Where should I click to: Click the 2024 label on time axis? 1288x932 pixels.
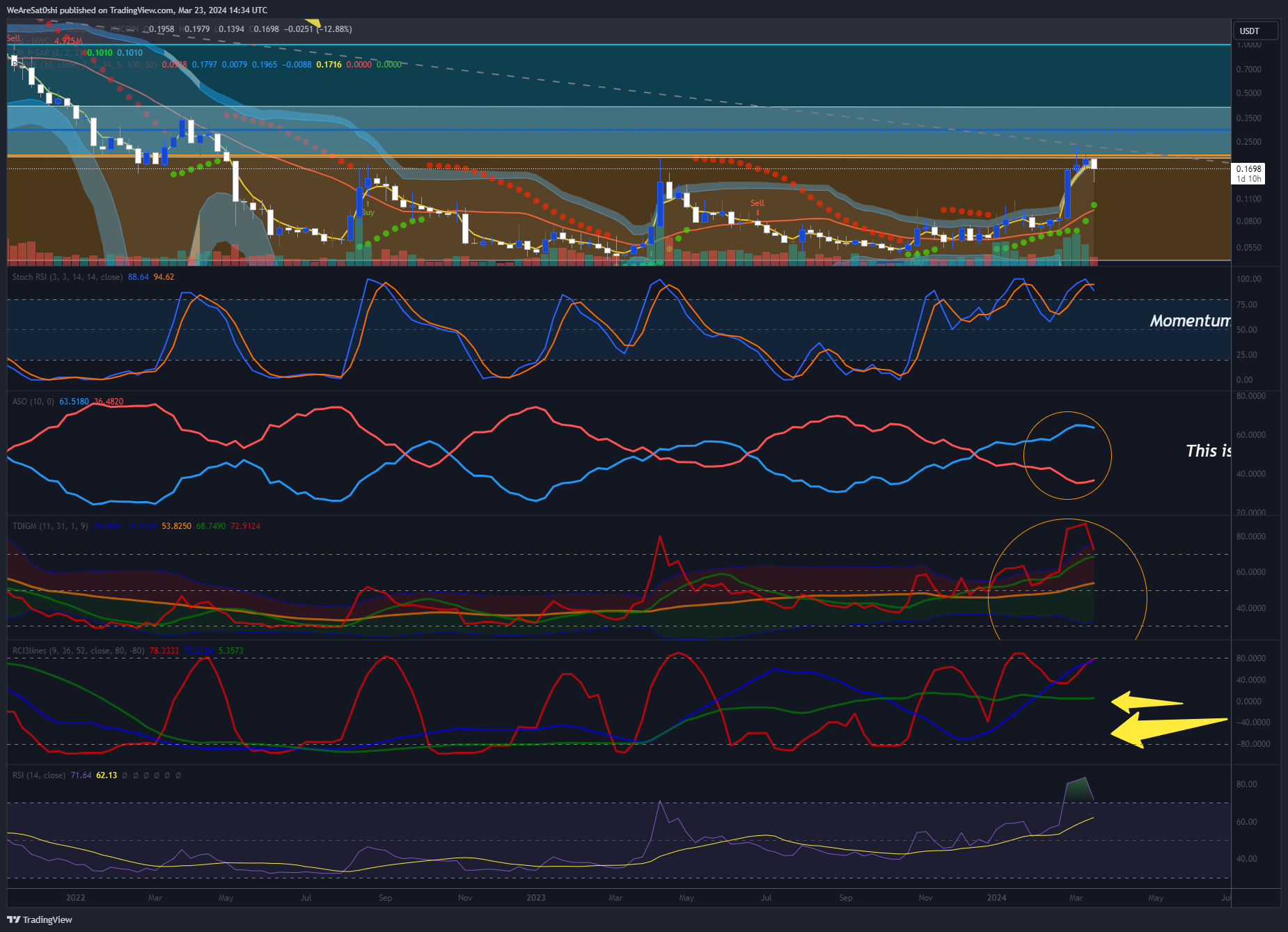click(x=996, y=898)
